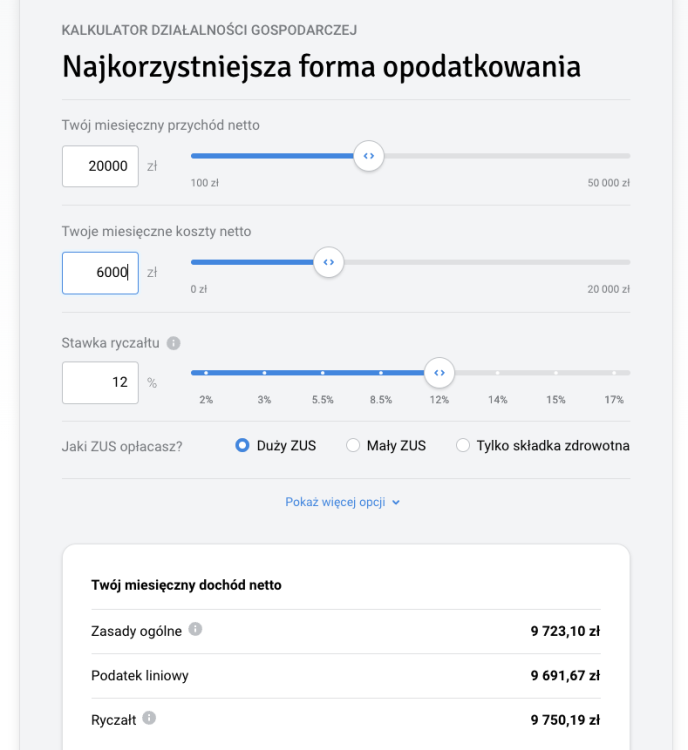
Task: Click the 15% tick on rate slider
Action: (x=555, y=373)
